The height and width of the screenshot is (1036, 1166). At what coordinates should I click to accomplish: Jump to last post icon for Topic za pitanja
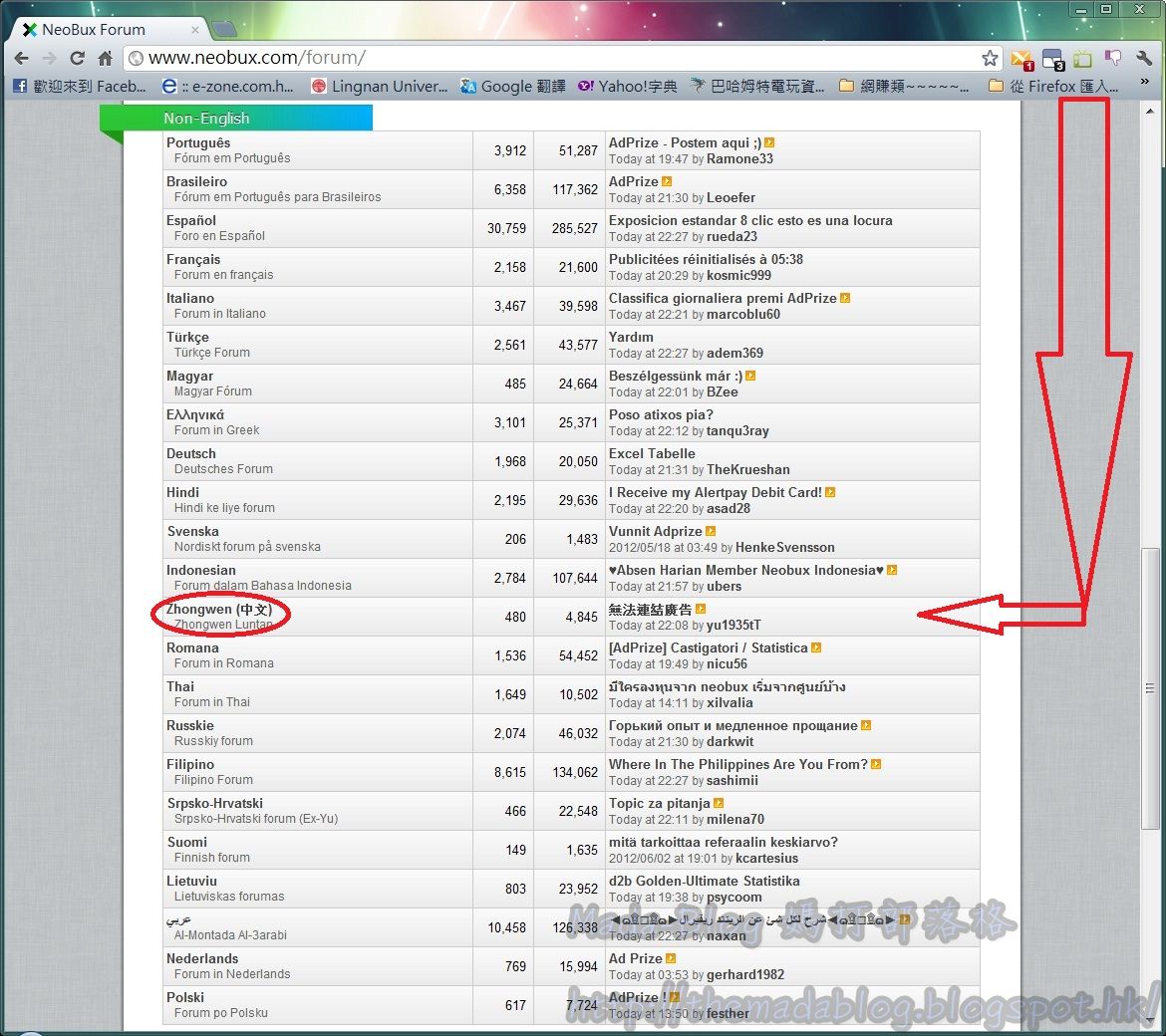(x=719, y=803)
